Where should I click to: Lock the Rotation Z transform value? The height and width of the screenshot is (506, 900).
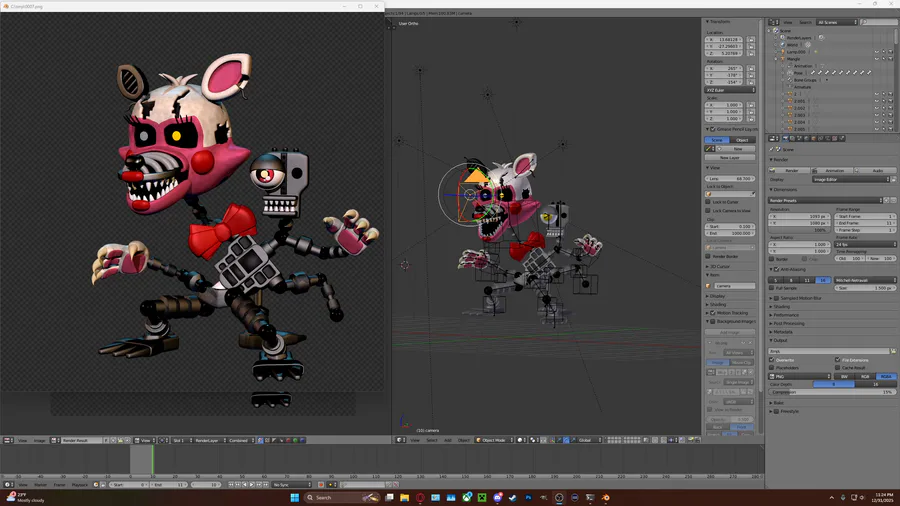tap(751, 82)
